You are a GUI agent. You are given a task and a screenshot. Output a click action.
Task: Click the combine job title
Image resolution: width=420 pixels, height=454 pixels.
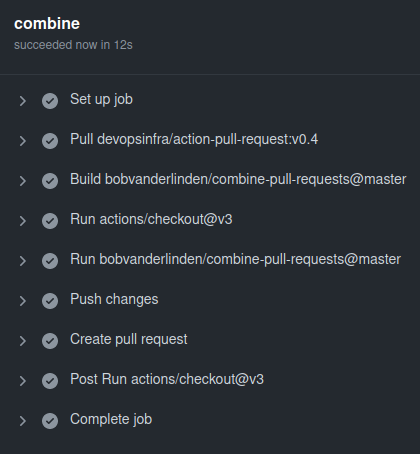pos(47,24)
